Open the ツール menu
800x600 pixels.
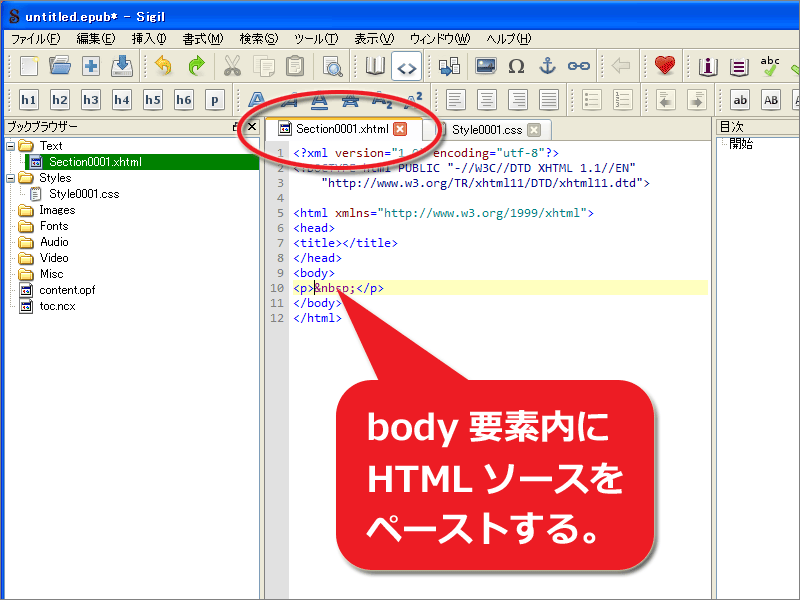(313, 39)
